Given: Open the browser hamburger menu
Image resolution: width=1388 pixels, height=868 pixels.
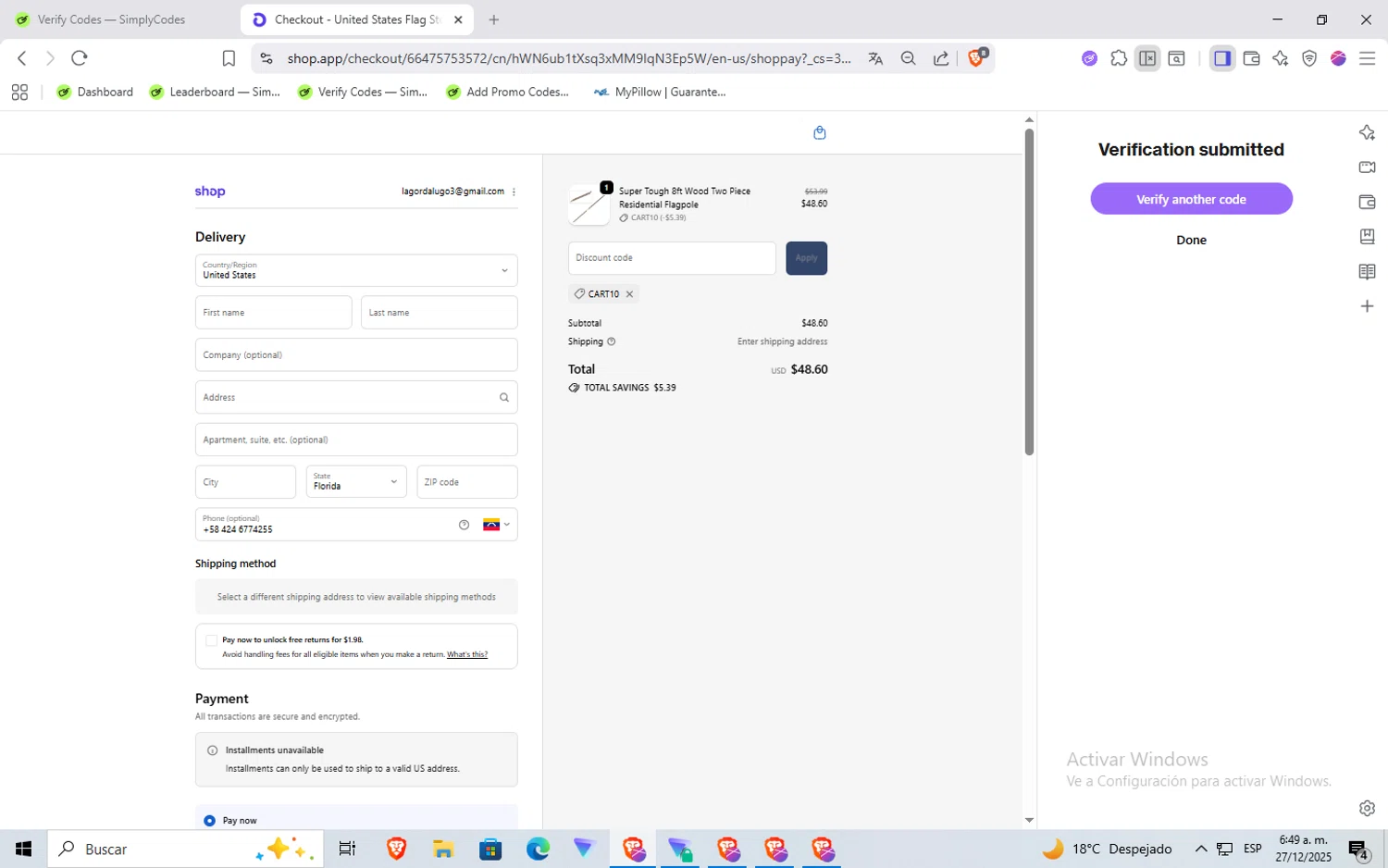Looking at the screenshot, I should click(x=1367, y=58).
